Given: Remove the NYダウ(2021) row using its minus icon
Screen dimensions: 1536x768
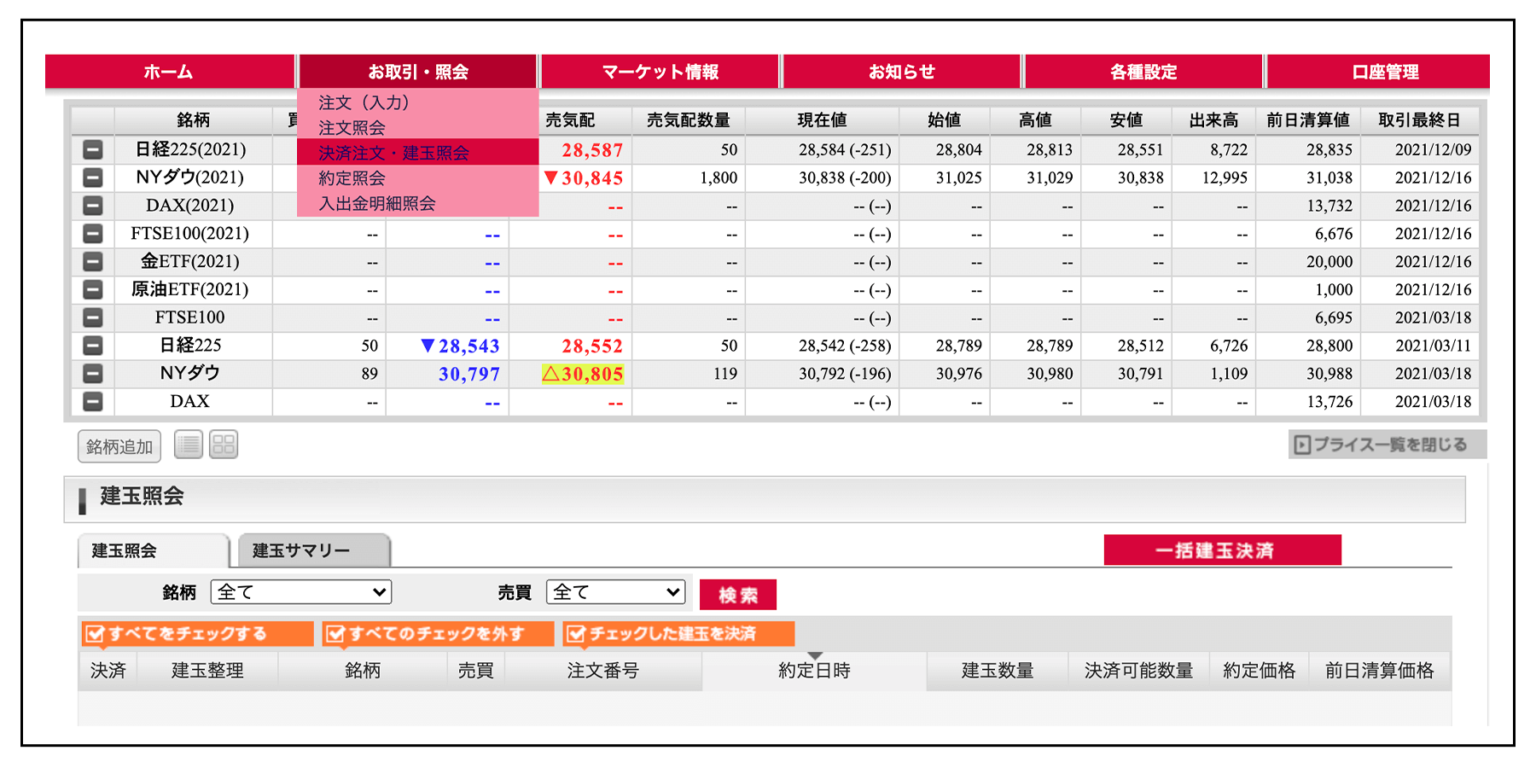Looking at the screenshot, I should [92, 178].
